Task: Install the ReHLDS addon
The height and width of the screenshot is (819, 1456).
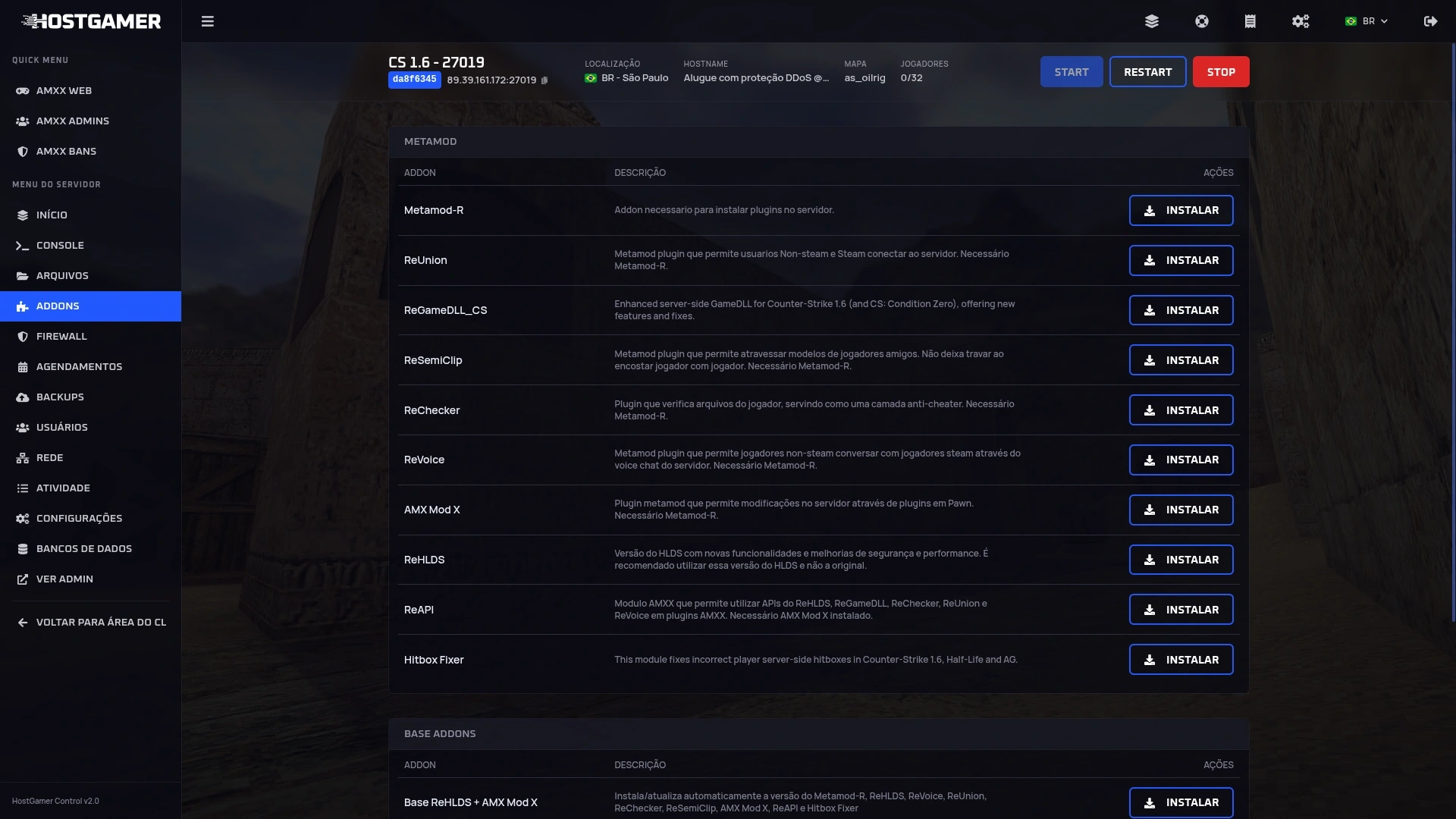Action: pos(1181,560)
